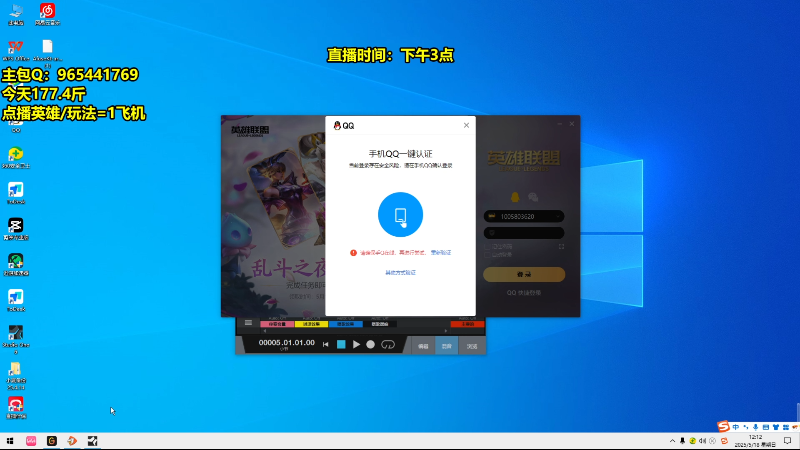Image resolution: width=800 pixels, height=450 pixels.
Task: Open the red-white app icon at desktop bottom
Action: (x=16, y=407)
